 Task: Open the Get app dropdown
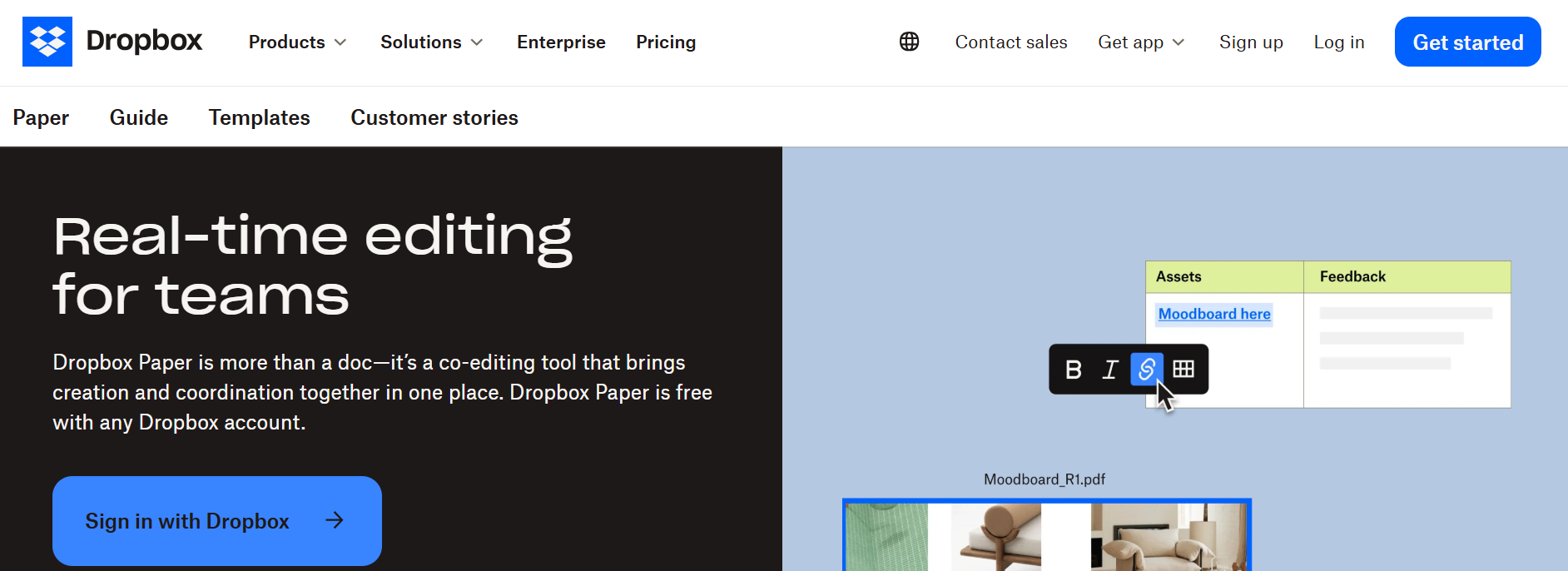click(1141, 42)
